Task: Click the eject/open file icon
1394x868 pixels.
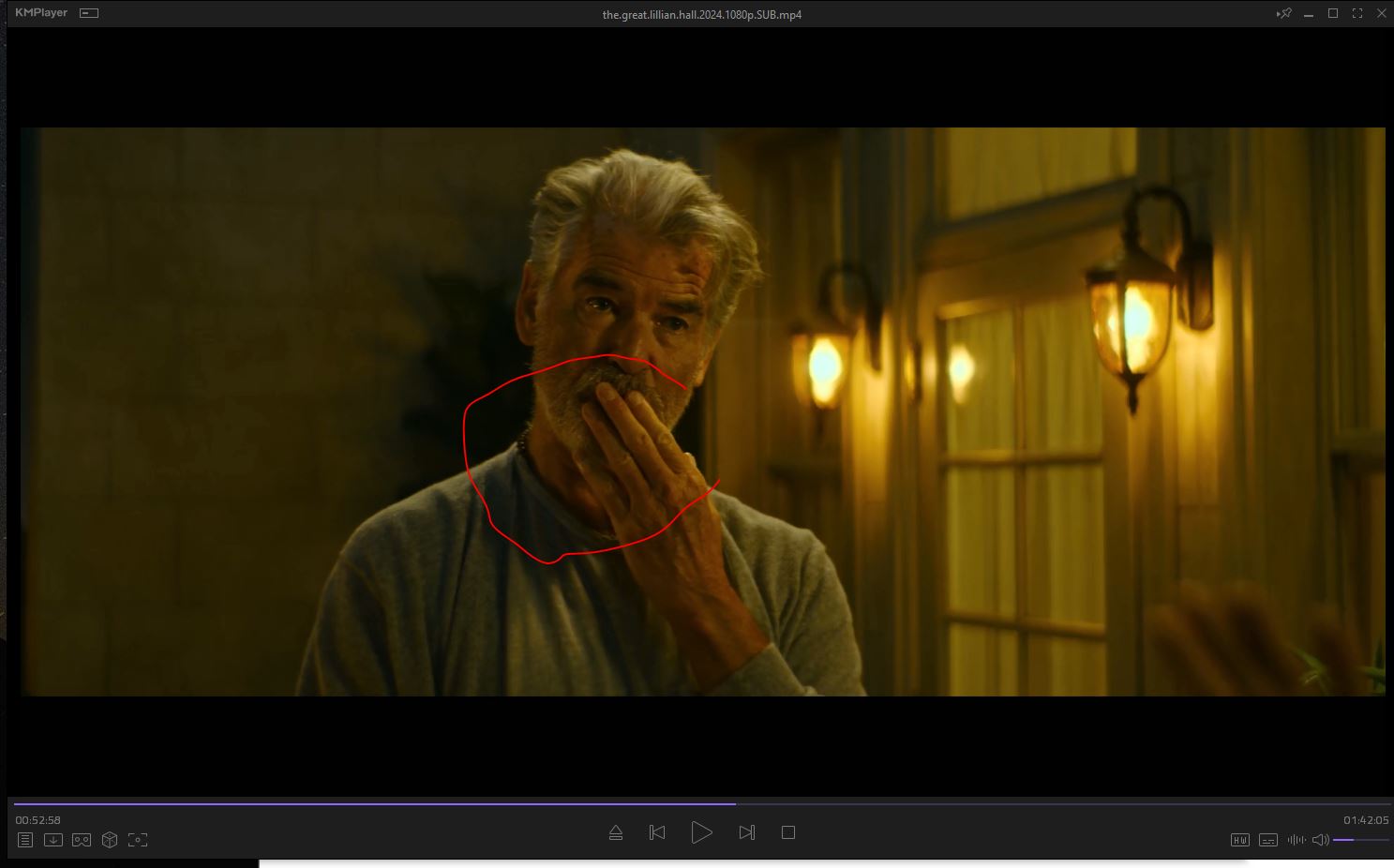Action: coord(616,832)
